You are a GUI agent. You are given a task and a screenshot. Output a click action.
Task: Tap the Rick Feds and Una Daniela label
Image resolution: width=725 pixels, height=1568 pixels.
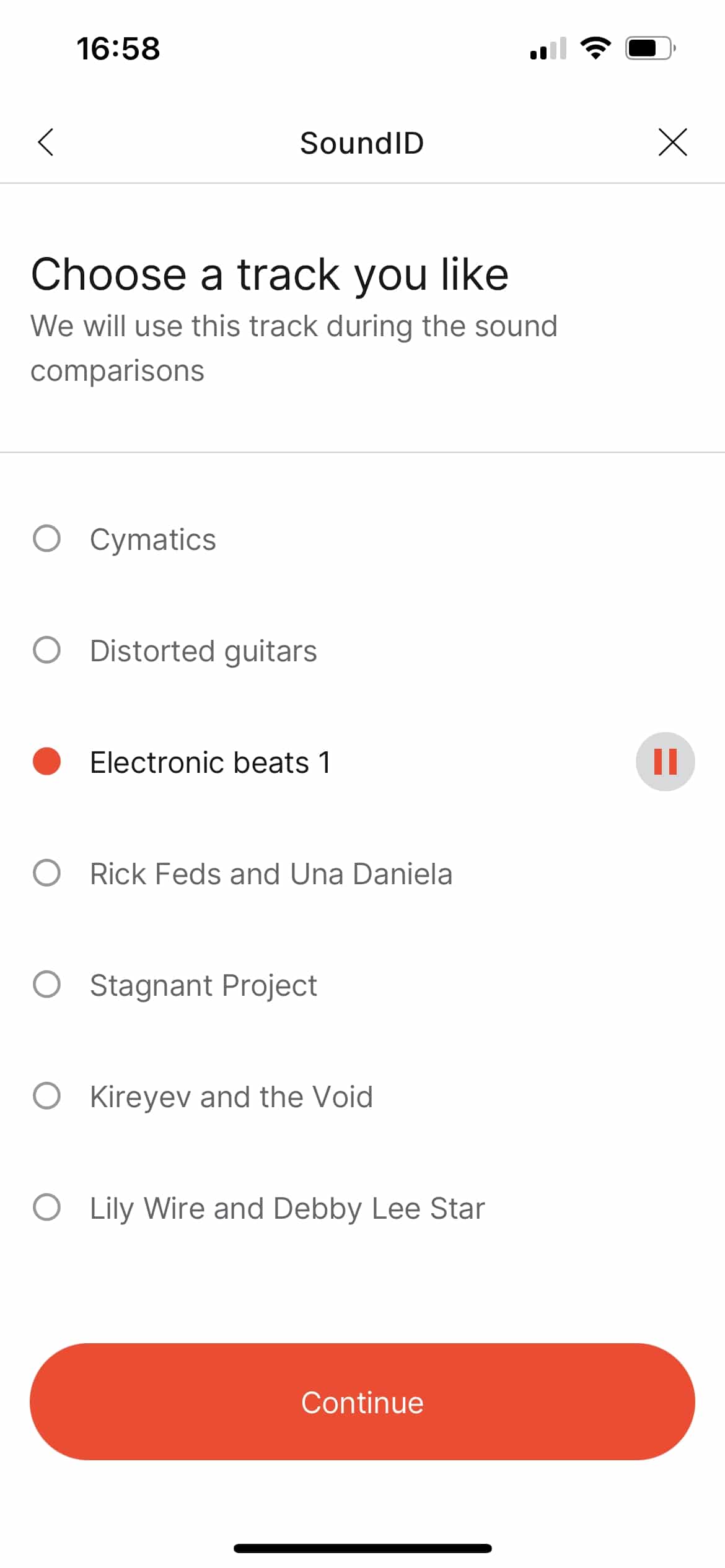[x=271, y=874]
